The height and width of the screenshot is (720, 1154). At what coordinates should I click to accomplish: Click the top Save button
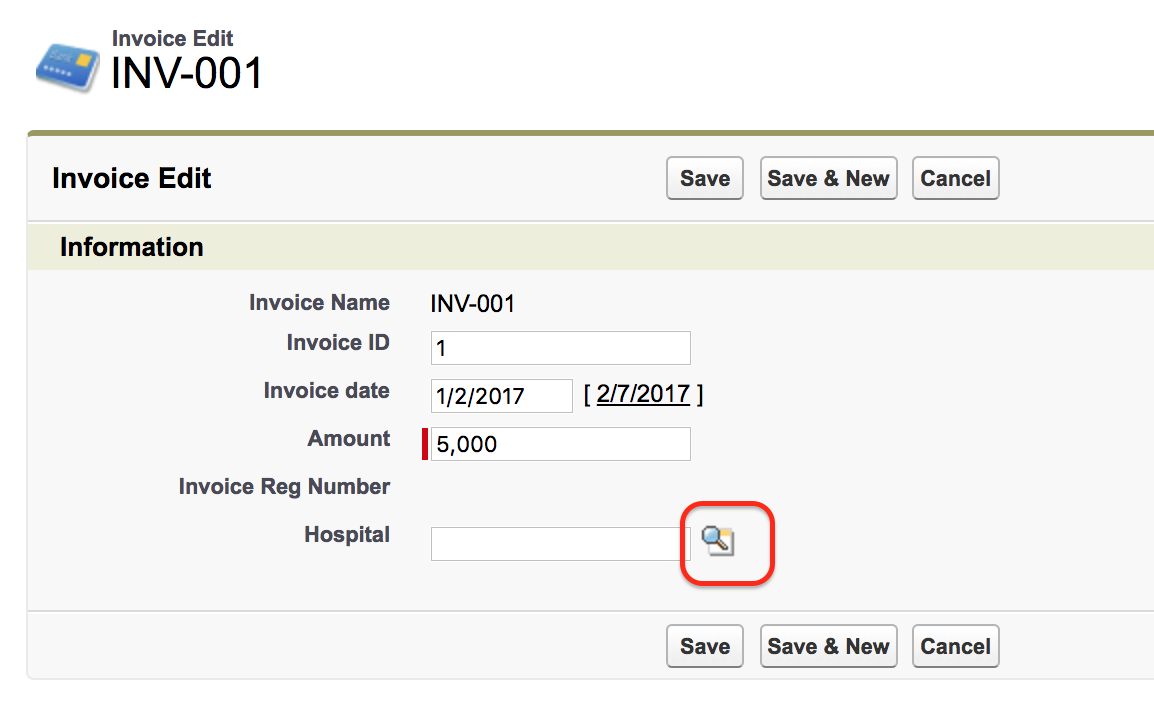pos(704,178)
